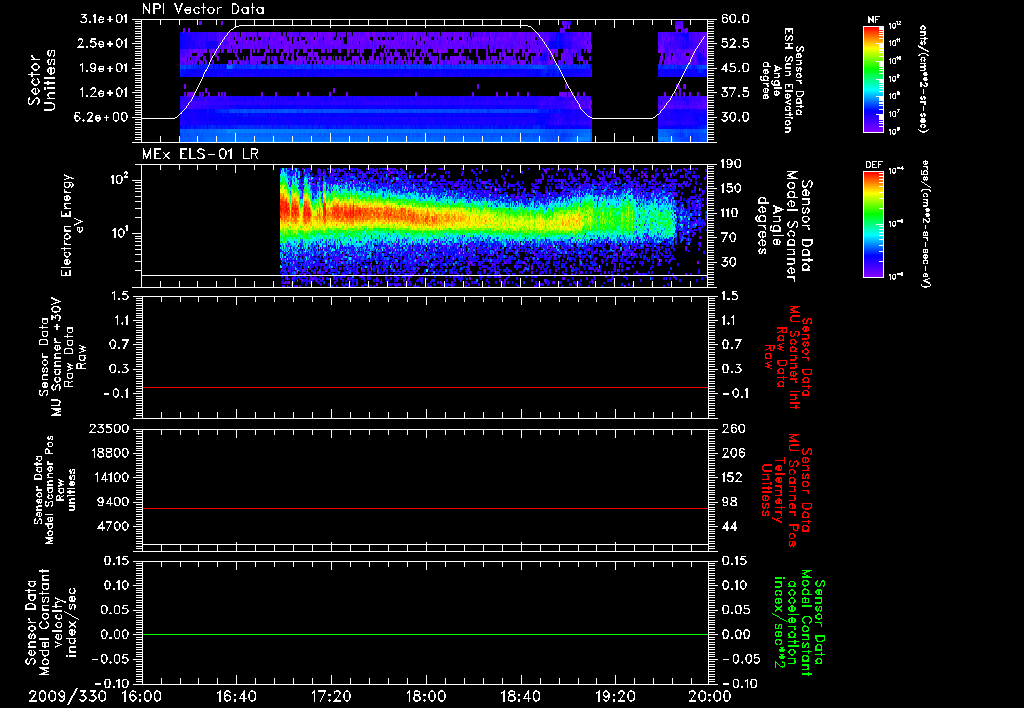Click the NPI Vector Data panel title
Screen dimensions: 1024x708
(x=203, y=9)
